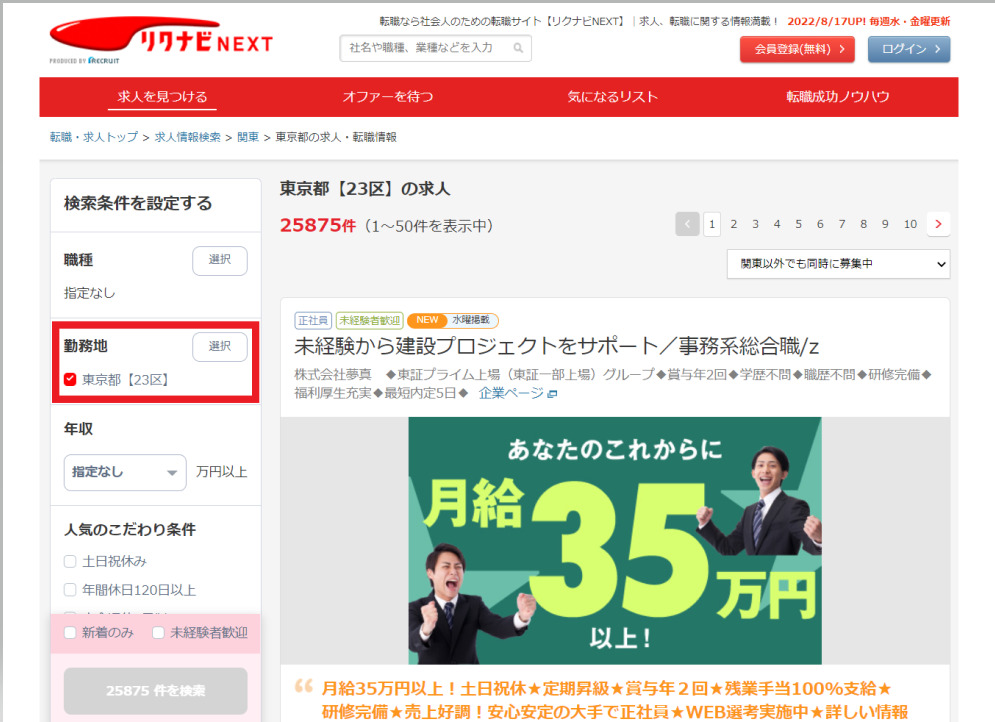Go to results page 7
The height and width of the screenshot is (722, 995).
pyautogui.click(x=841, y=224)
